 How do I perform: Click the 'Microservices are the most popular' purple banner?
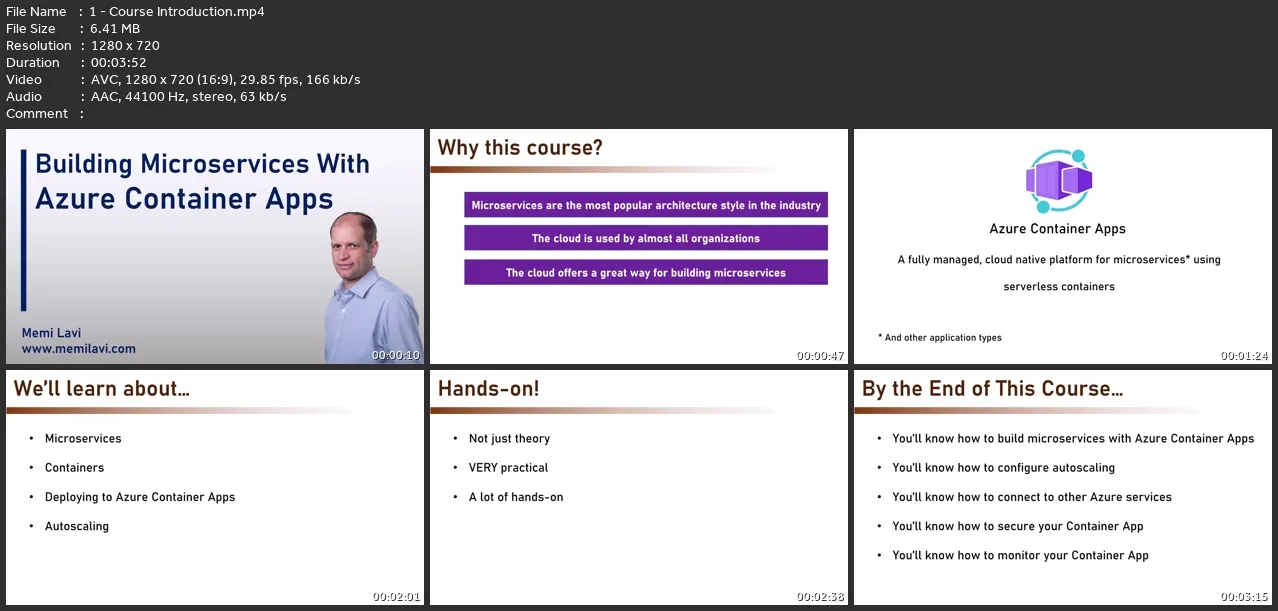[x=646, y=205]
